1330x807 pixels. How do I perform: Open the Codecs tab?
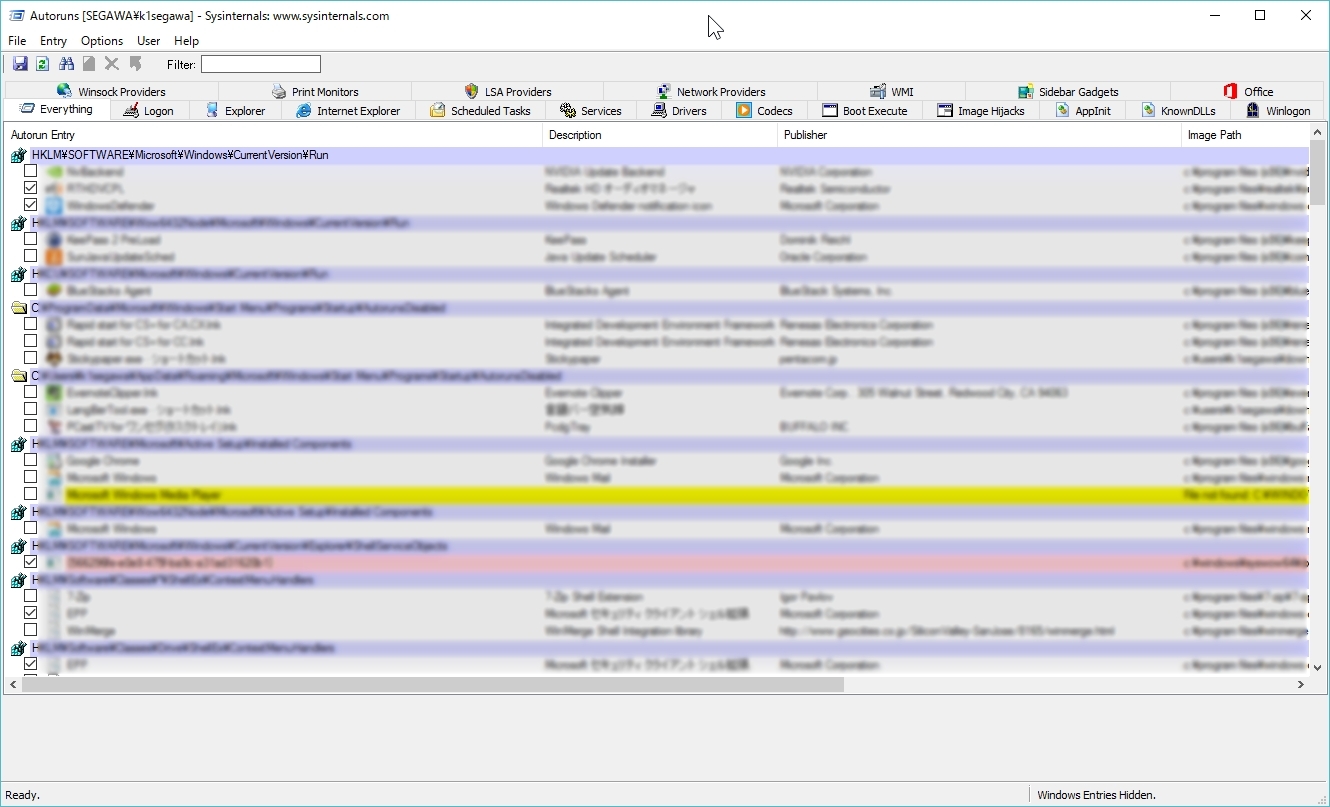pos(764,111)
